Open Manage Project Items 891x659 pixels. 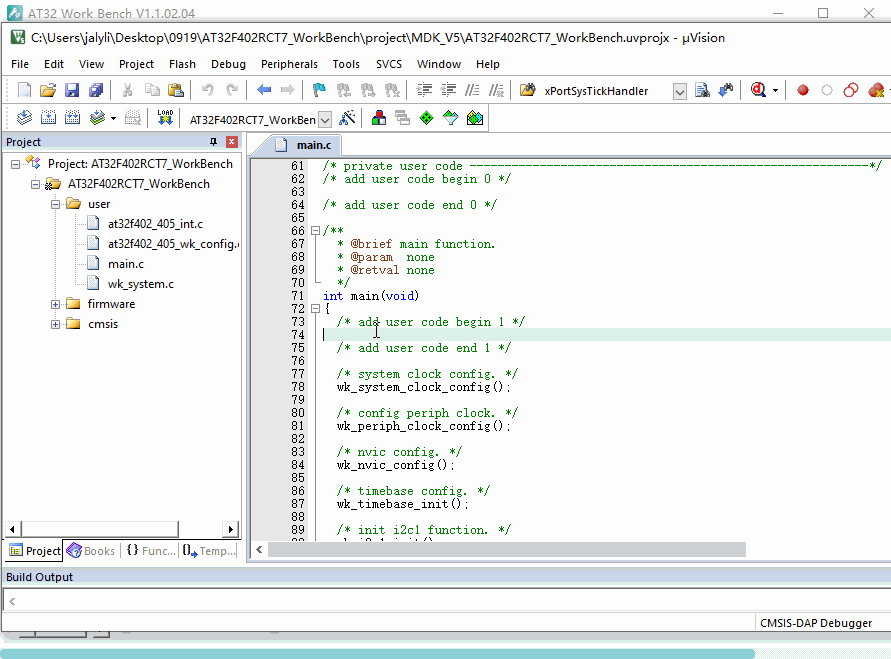coord(379,118)
